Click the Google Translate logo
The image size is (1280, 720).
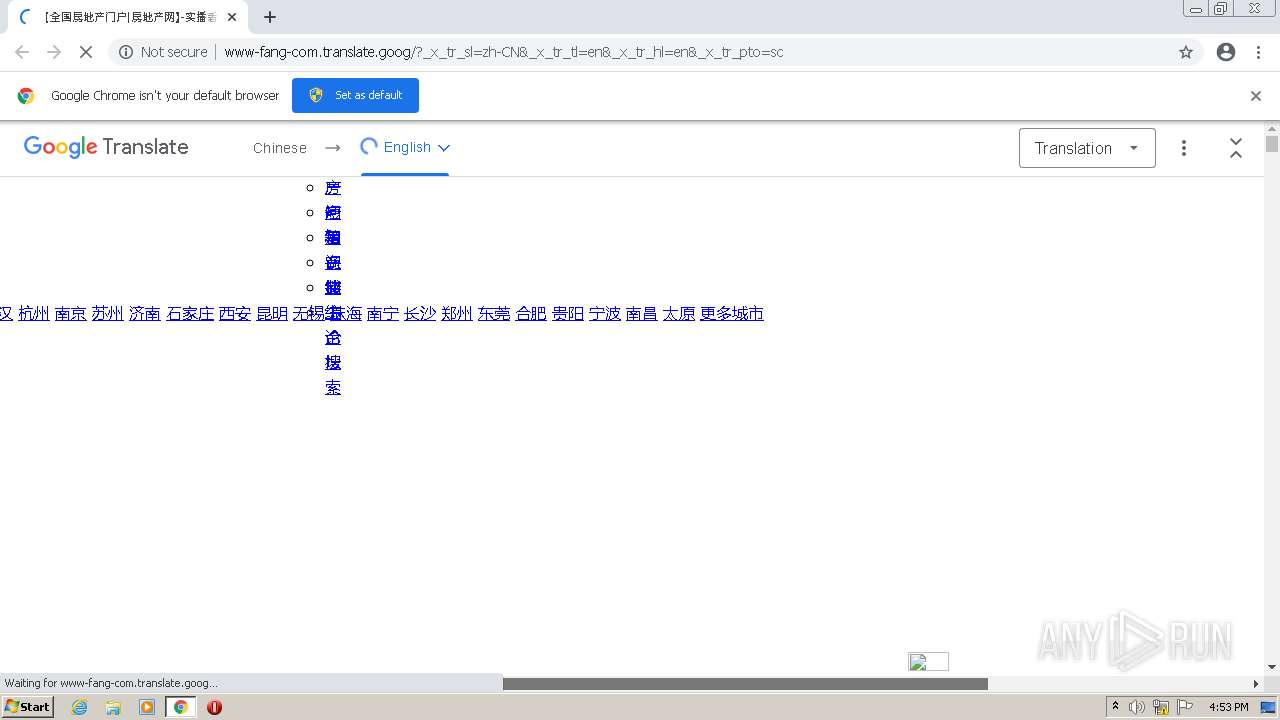click(x=106, y=147)
